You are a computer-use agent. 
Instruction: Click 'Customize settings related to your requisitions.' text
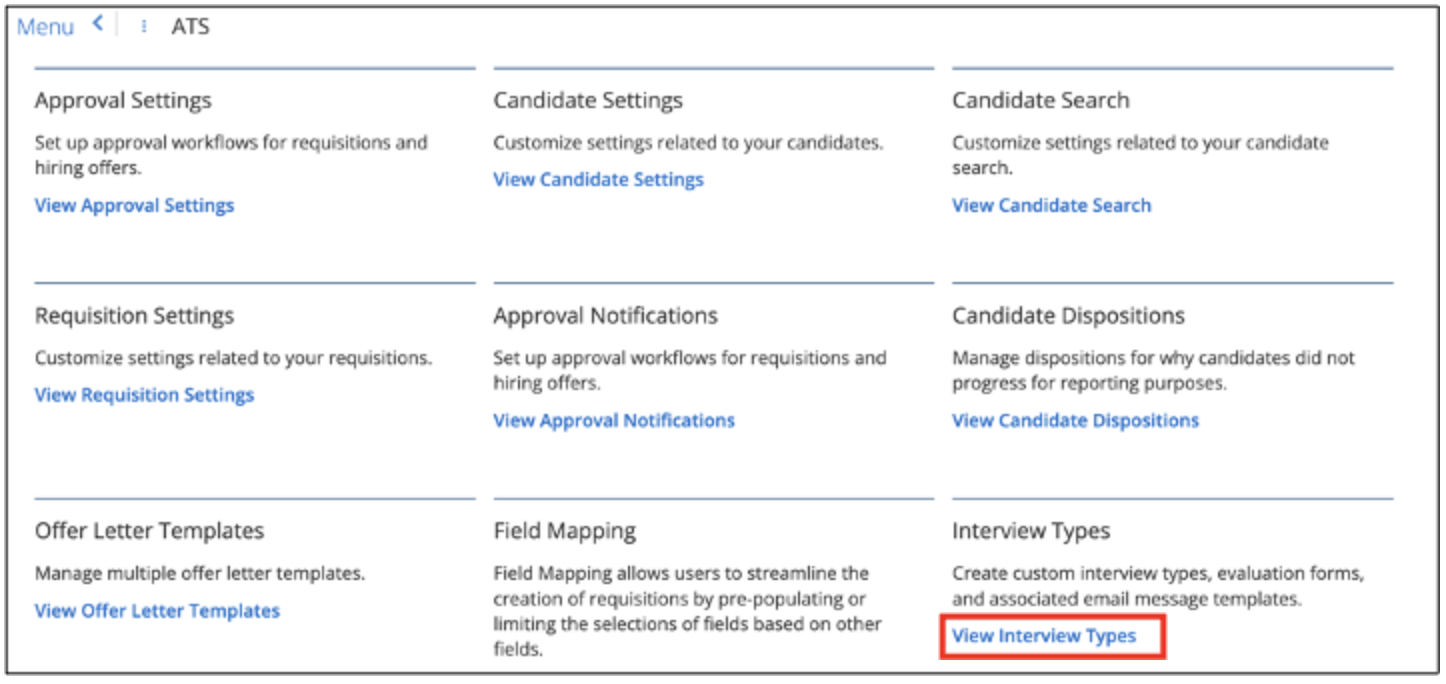[x=234, y=358]
